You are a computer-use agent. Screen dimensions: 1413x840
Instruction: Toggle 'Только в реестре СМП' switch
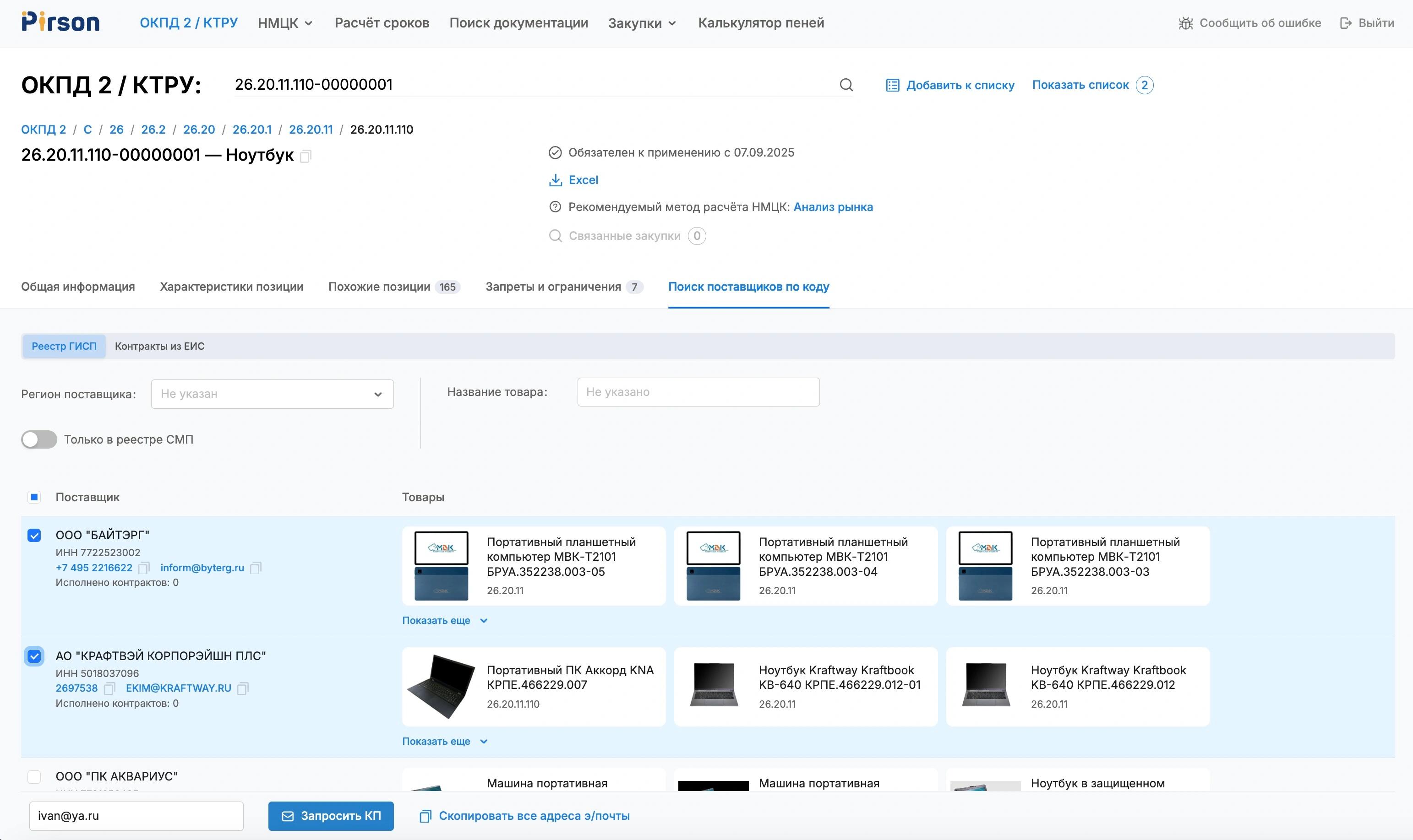[x=39, y=439]
